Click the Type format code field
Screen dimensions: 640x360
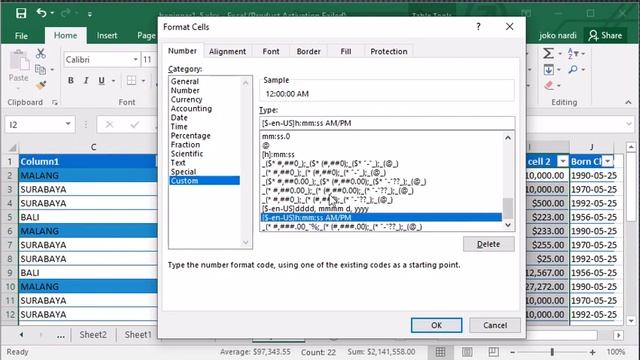click(x=387, y=123)
